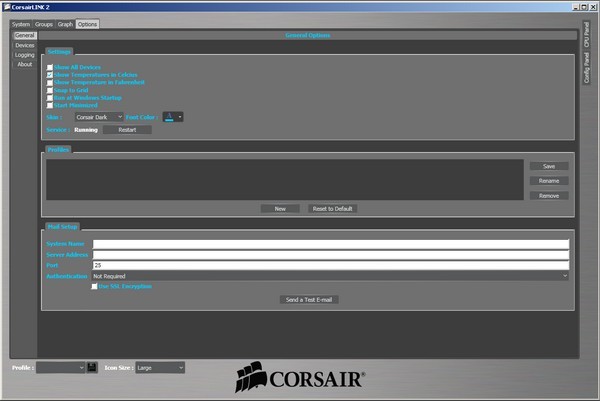Click inside the empty Profiles list box
Viewport: 600px width, 401px height.
[x=285, y=179]
